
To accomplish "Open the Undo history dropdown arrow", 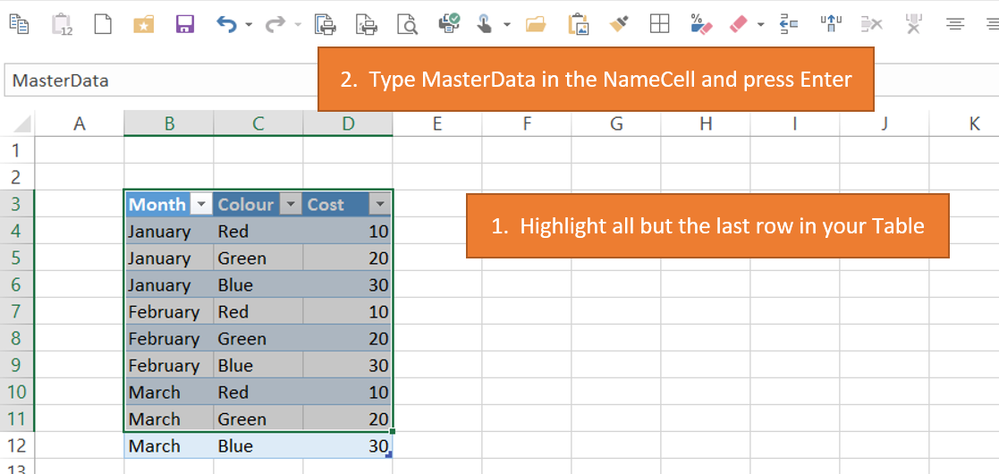I will point(248,25).
